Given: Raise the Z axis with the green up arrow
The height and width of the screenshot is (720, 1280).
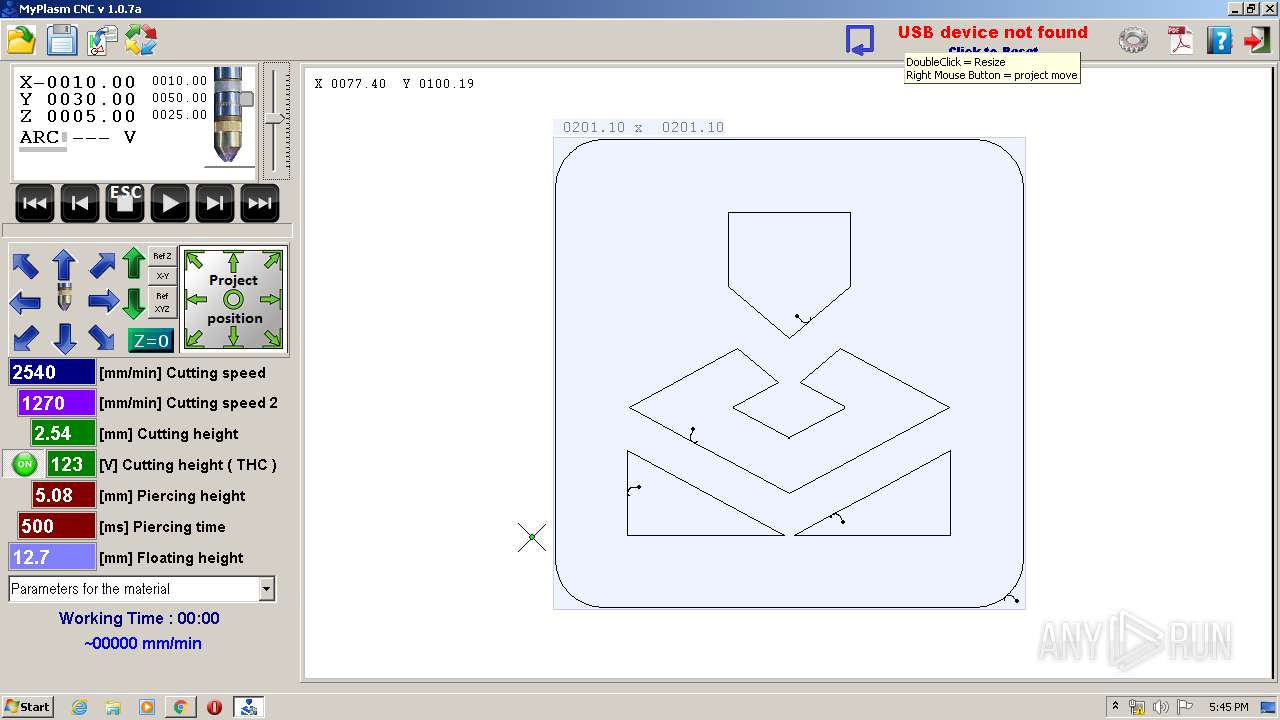Looking at the screenshot, I should [x=134, y=265].
